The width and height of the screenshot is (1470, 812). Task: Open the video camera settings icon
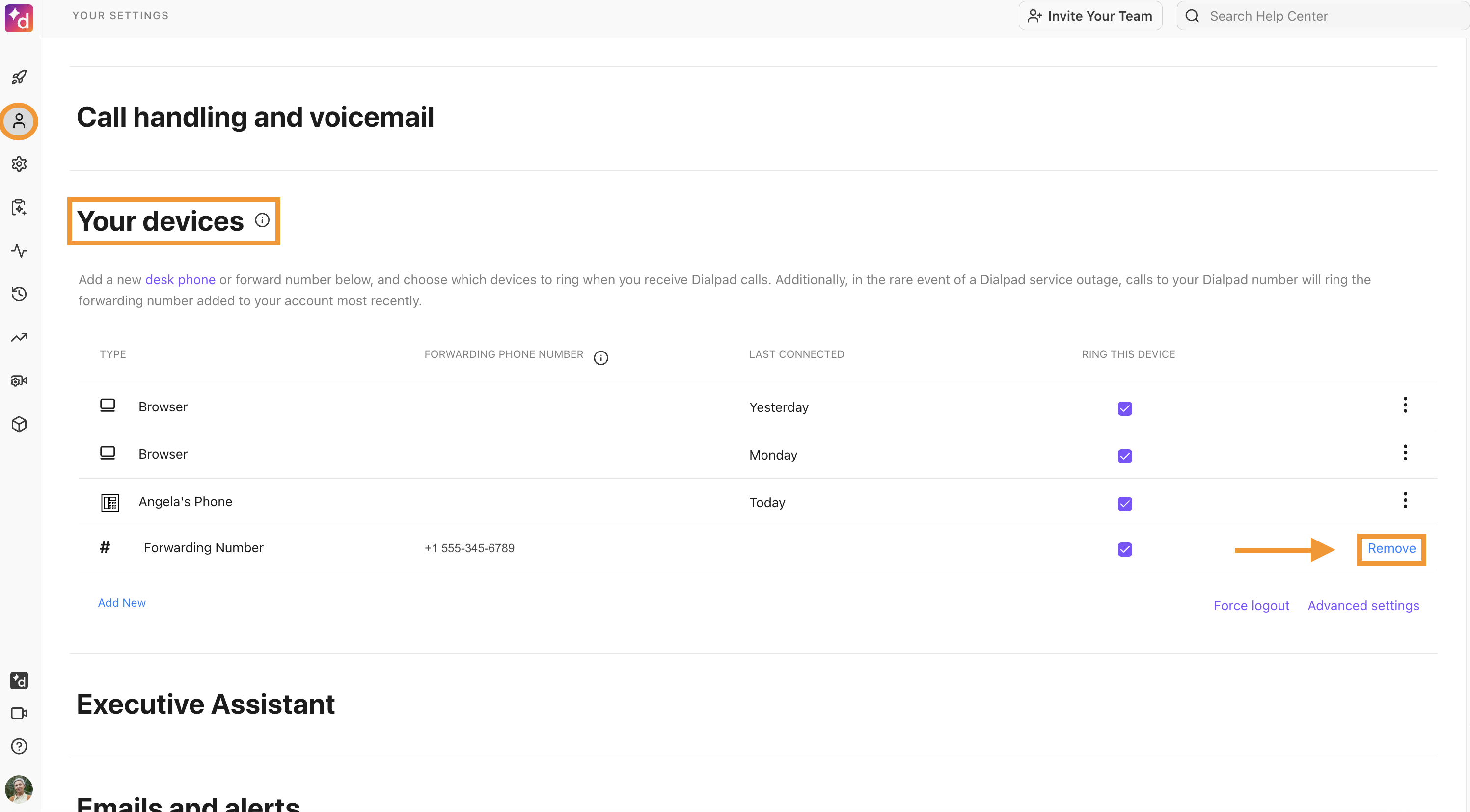(19, 380)
